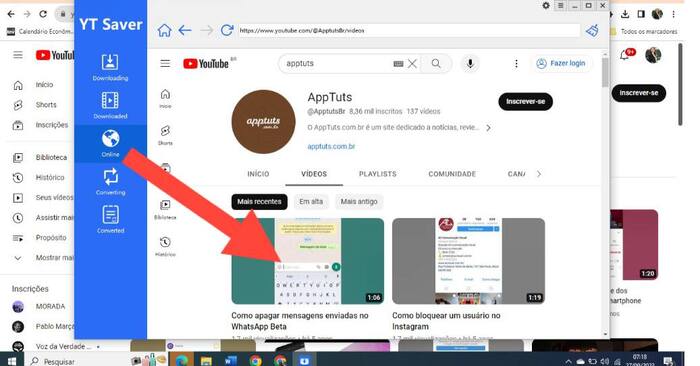Click 'Fazer login' button
700x366 pixels.
562,63
